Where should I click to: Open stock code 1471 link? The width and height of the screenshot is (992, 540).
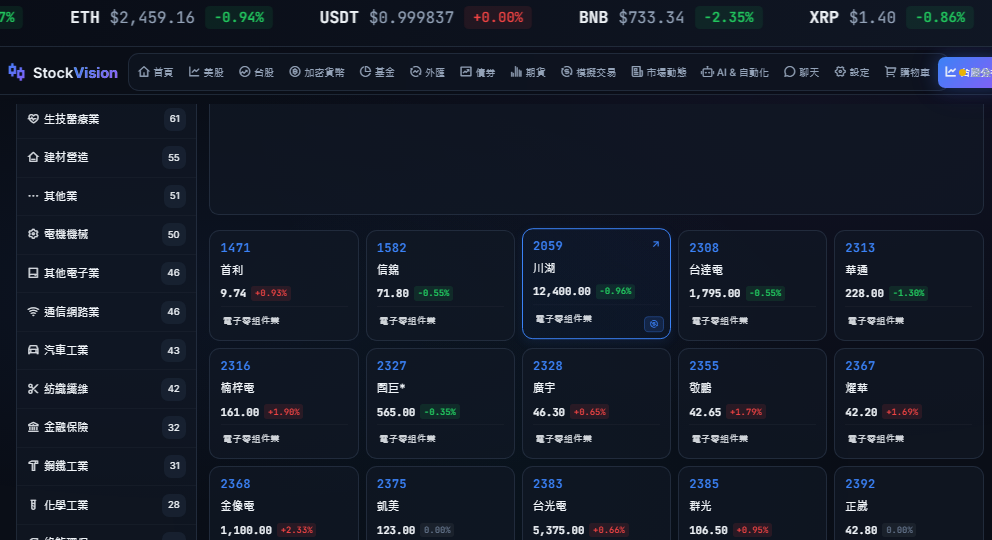235,248
